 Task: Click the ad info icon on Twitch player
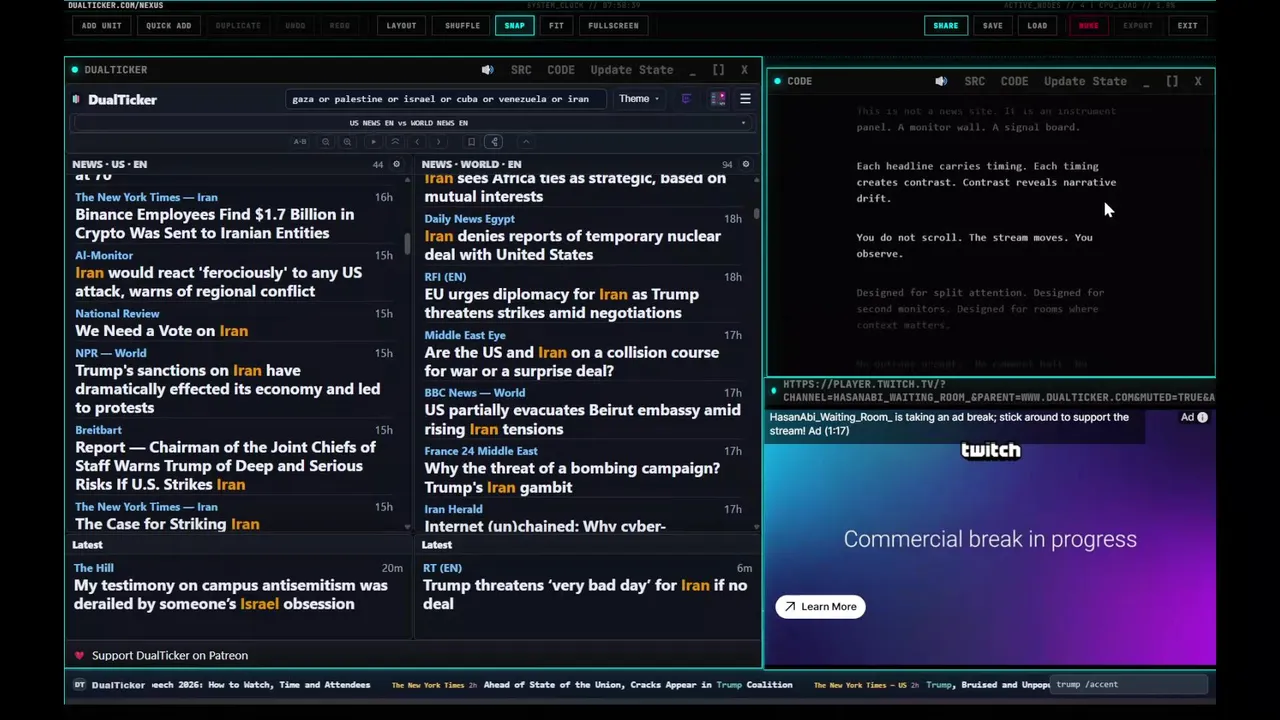coord(1202,418)
